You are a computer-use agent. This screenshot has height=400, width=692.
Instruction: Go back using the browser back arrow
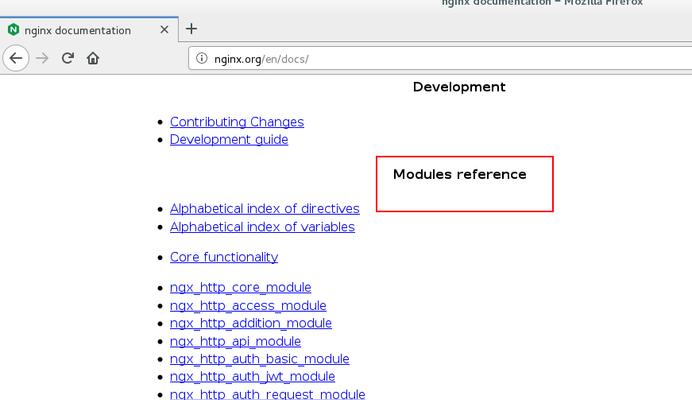(x=16, y=58)
